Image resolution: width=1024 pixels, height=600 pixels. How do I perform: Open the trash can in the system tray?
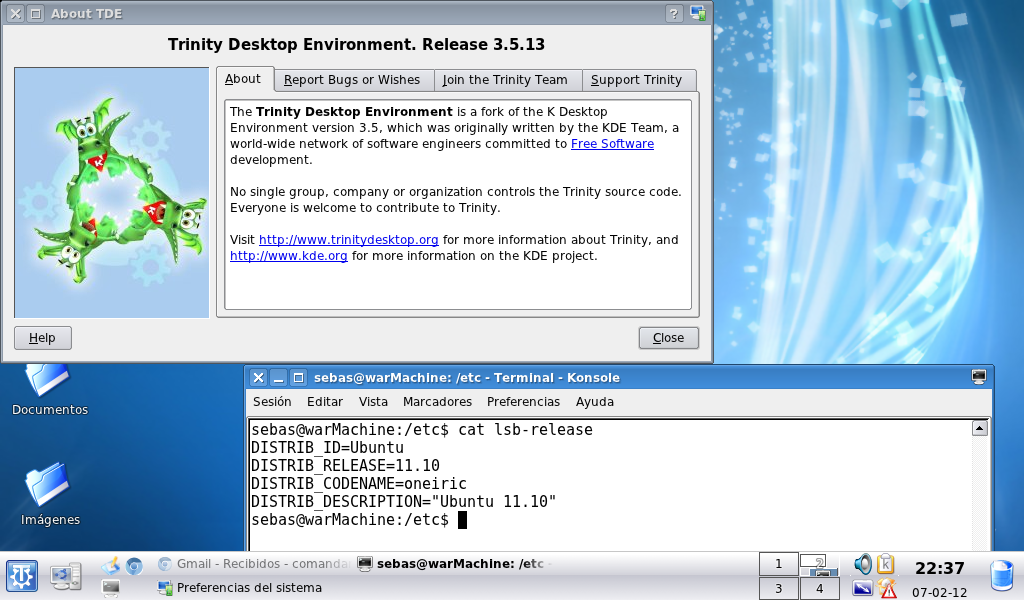click(x=1000, y=574)
